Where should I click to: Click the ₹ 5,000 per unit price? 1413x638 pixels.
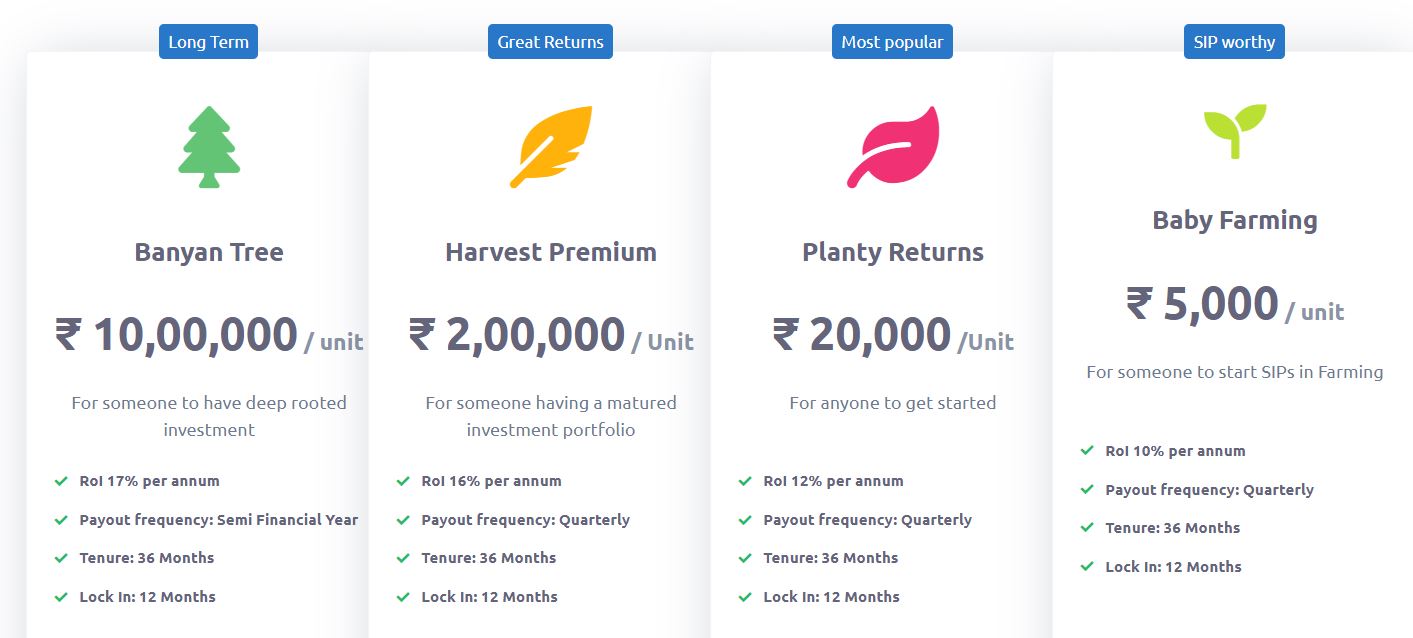point(1235,304)
